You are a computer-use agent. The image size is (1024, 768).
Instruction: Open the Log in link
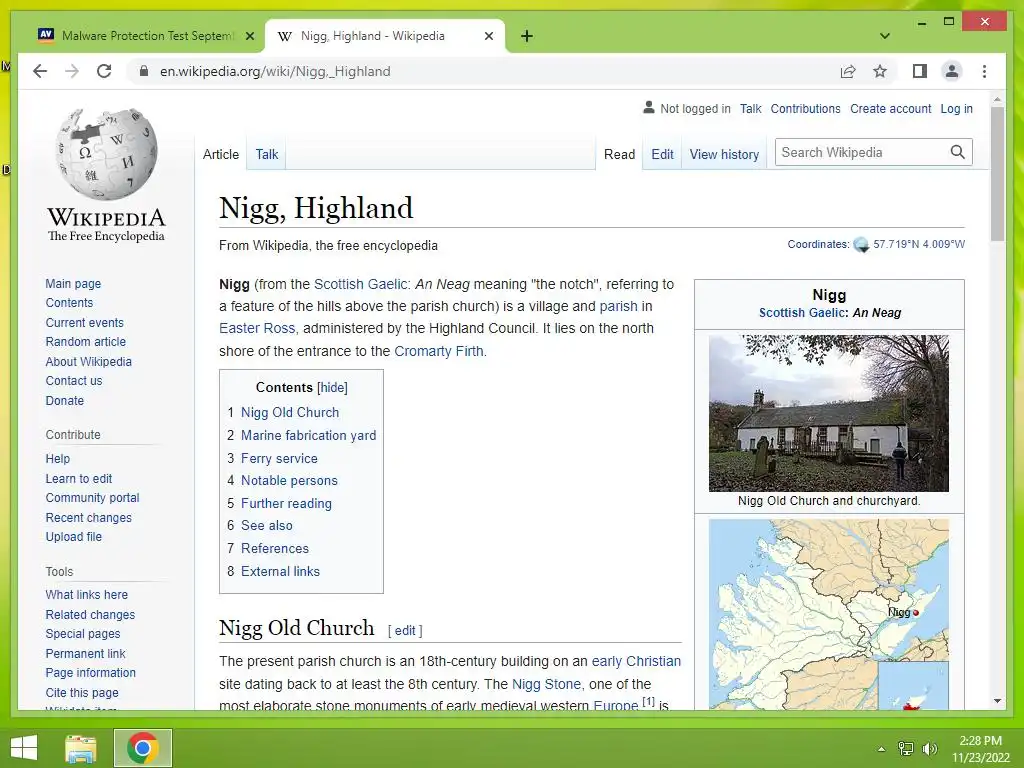(956, 109)
